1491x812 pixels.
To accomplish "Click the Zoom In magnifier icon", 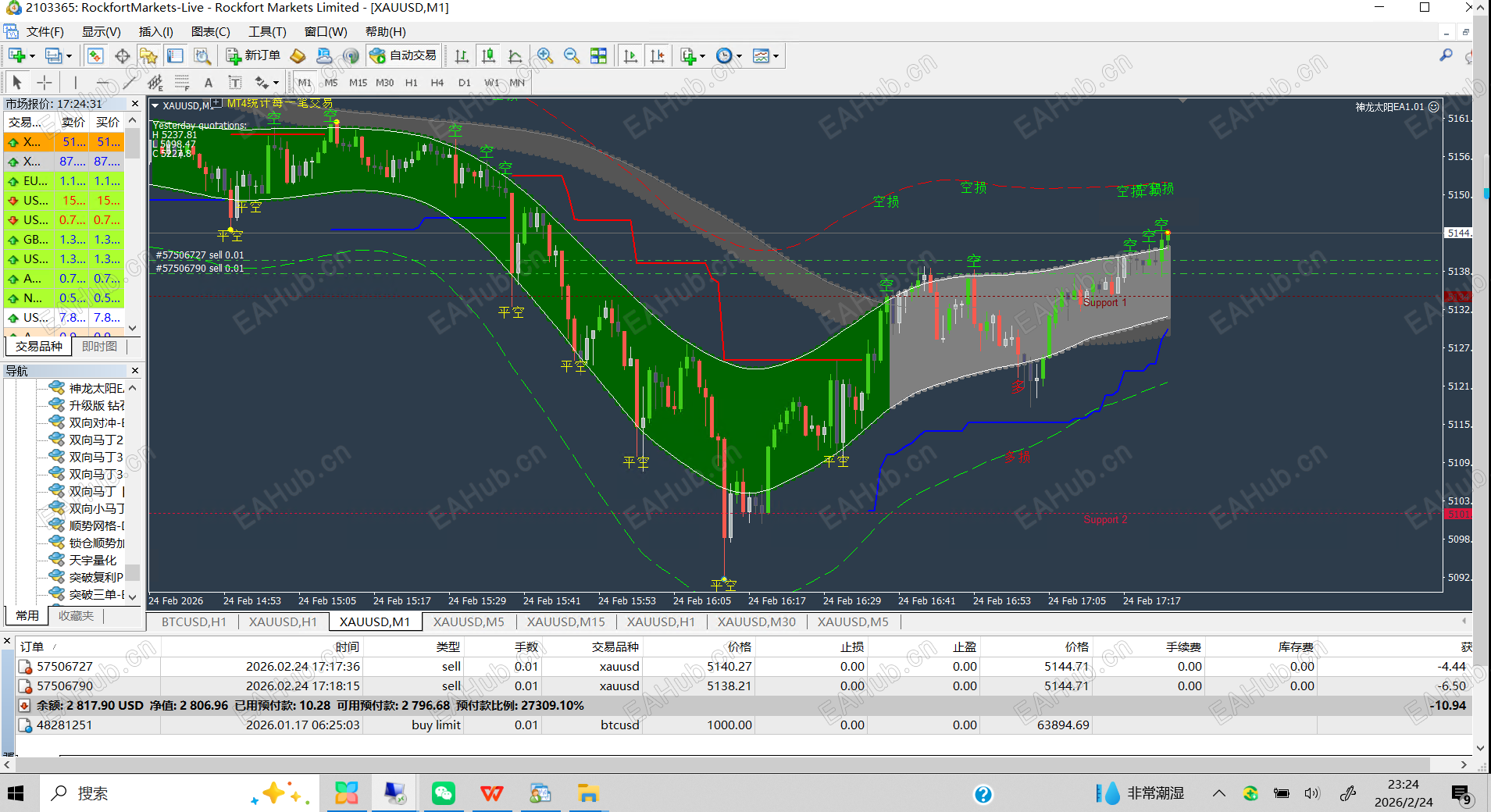I will [545, 55].
